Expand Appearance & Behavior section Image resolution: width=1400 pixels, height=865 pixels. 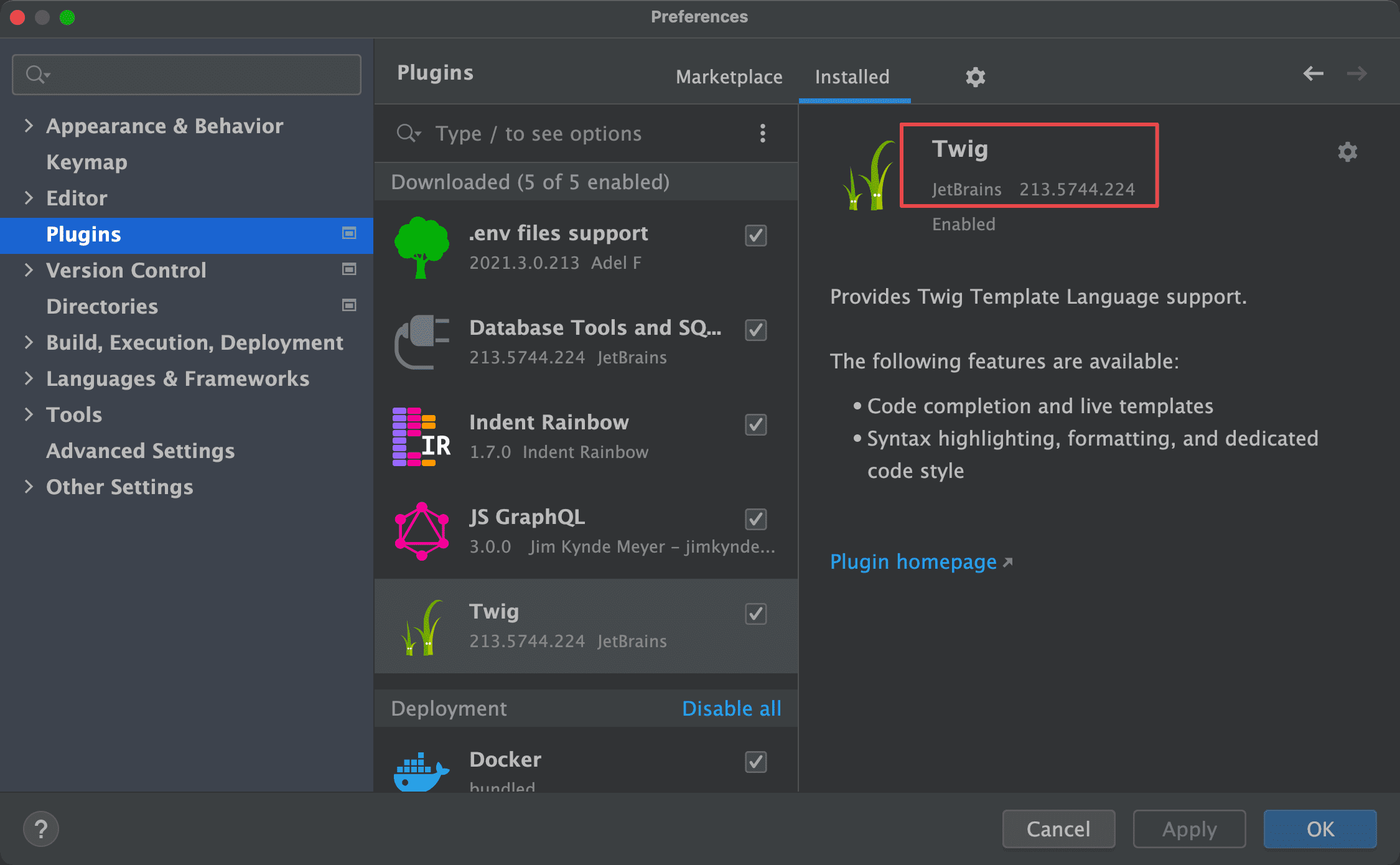coord(29,126)
